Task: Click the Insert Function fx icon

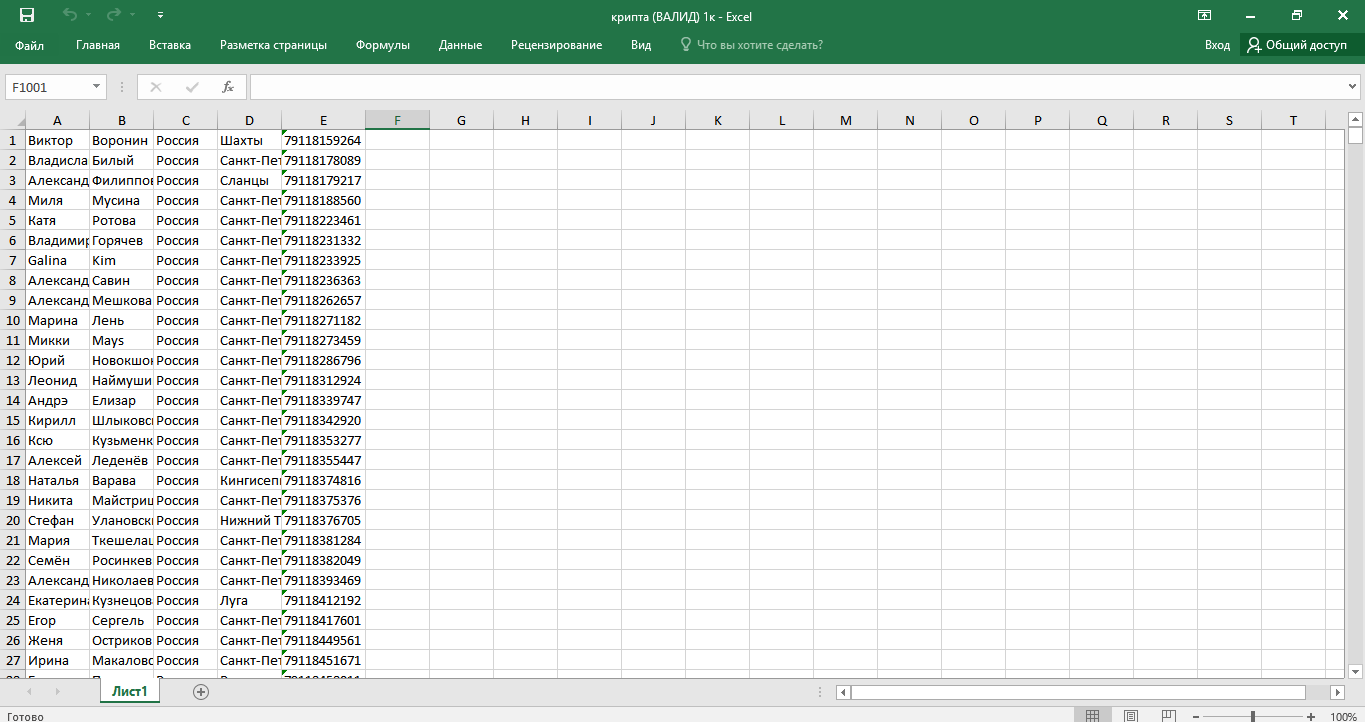Action: pos(228,87)
